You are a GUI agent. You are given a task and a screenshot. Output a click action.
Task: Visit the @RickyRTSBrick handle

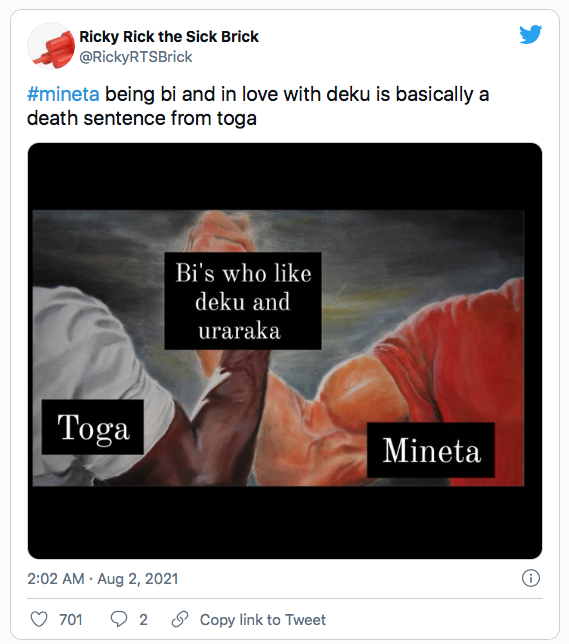click(136, 57)
